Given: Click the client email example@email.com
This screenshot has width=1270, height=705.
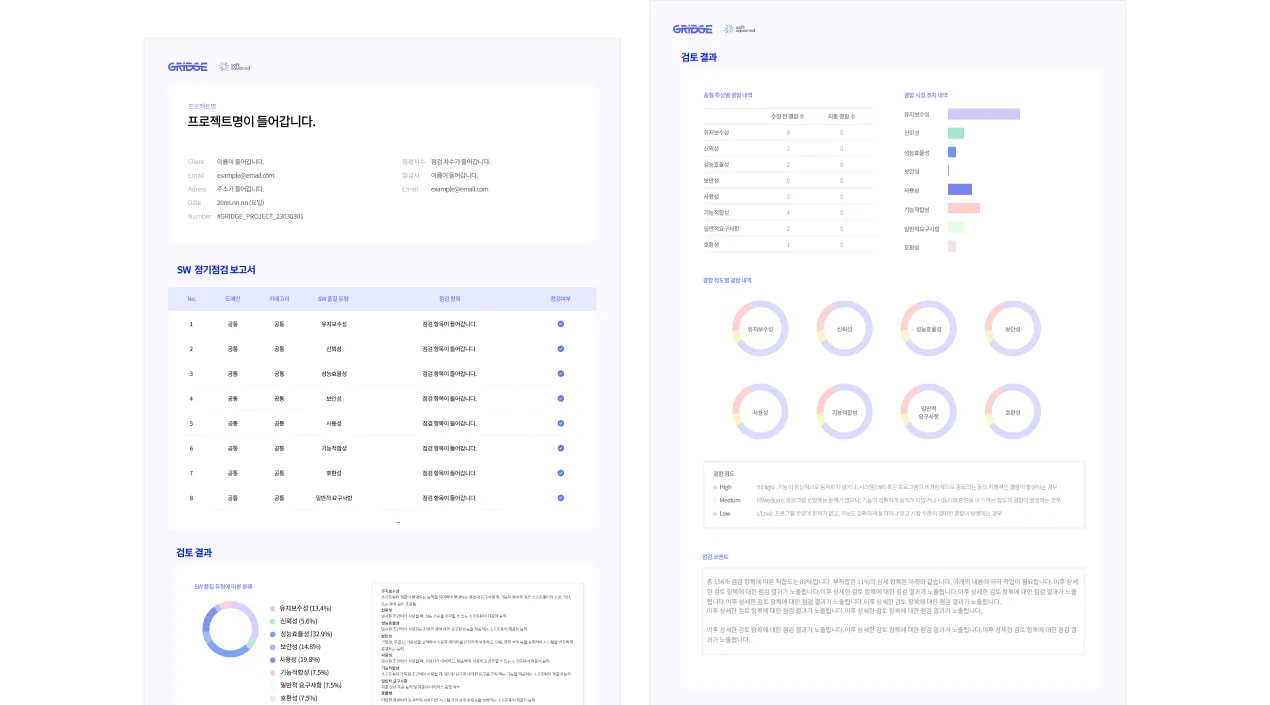Looking at the screenshot, I should [x=245, y=175].
